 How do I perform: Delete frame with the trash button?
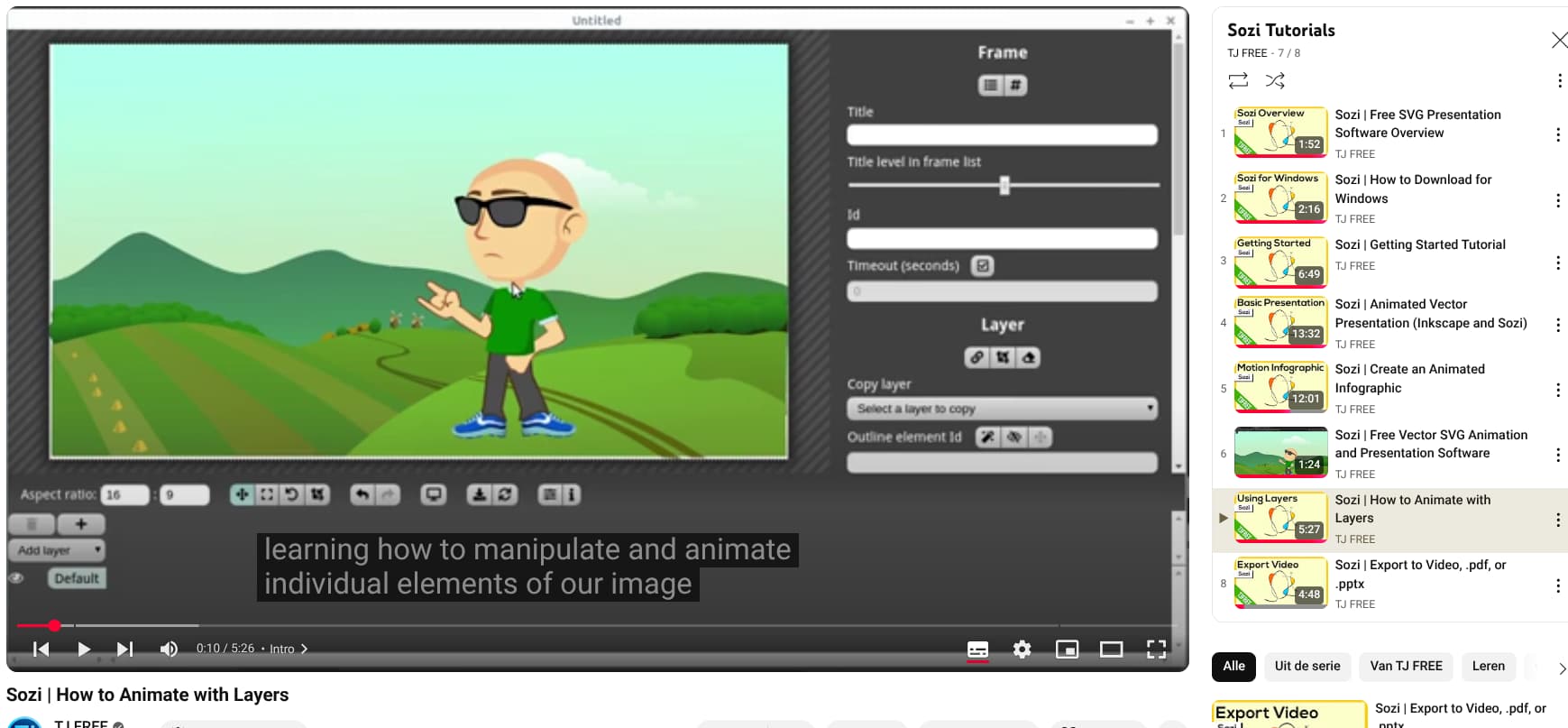[x=32, y=524]
